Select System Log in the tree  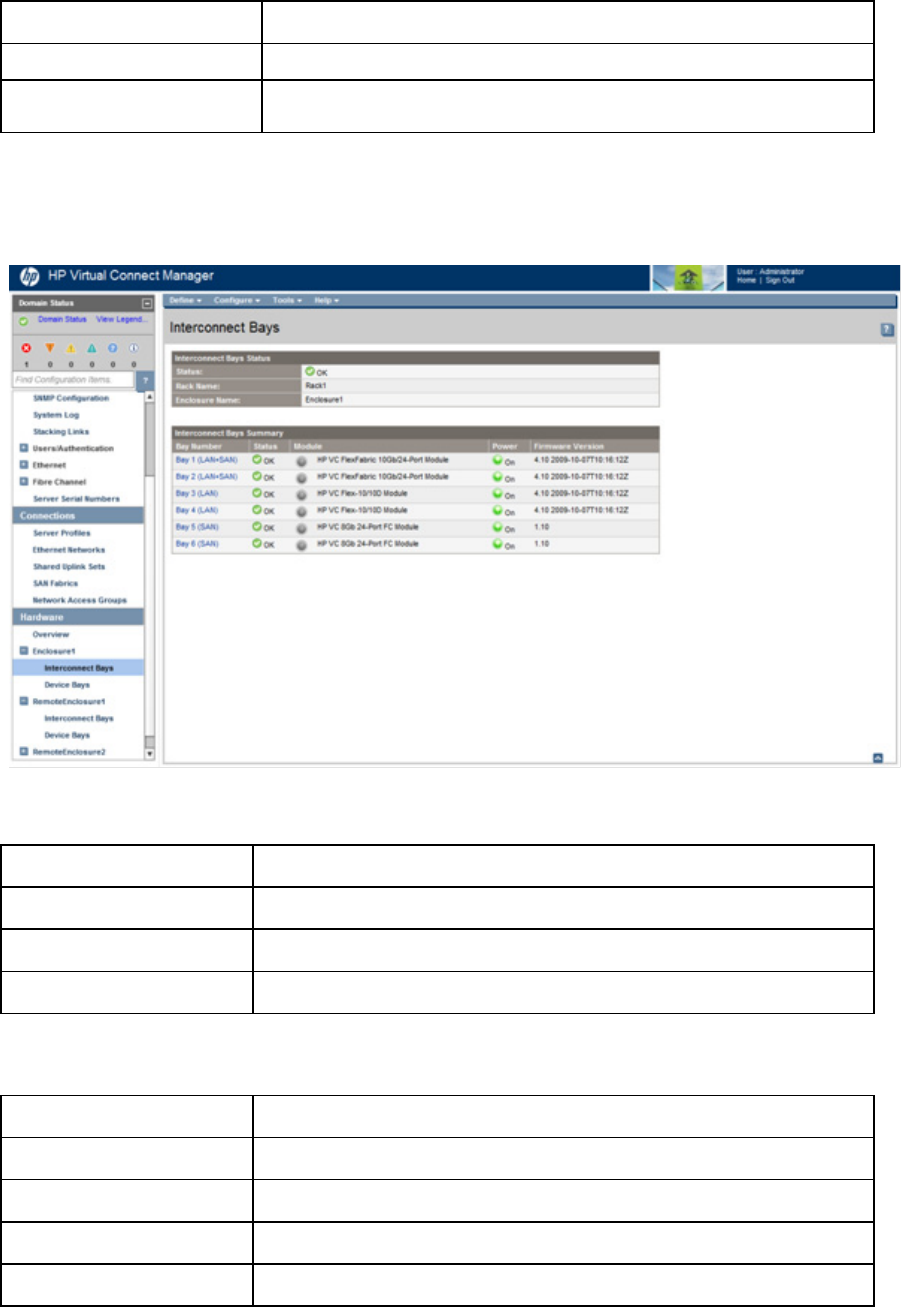pos(54,415)
